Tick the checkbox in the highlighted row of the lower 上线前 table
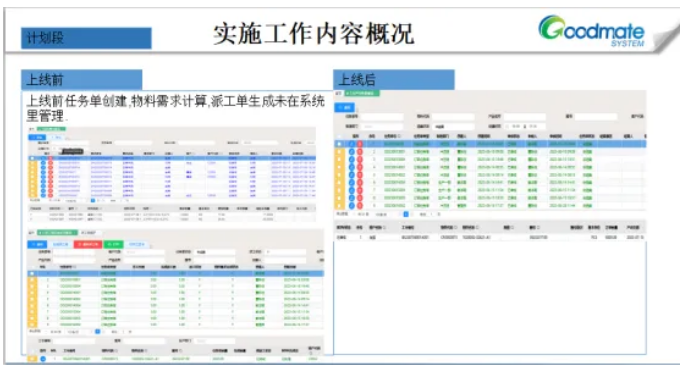This screenshot has width=680, height=370. coord(32,273)
